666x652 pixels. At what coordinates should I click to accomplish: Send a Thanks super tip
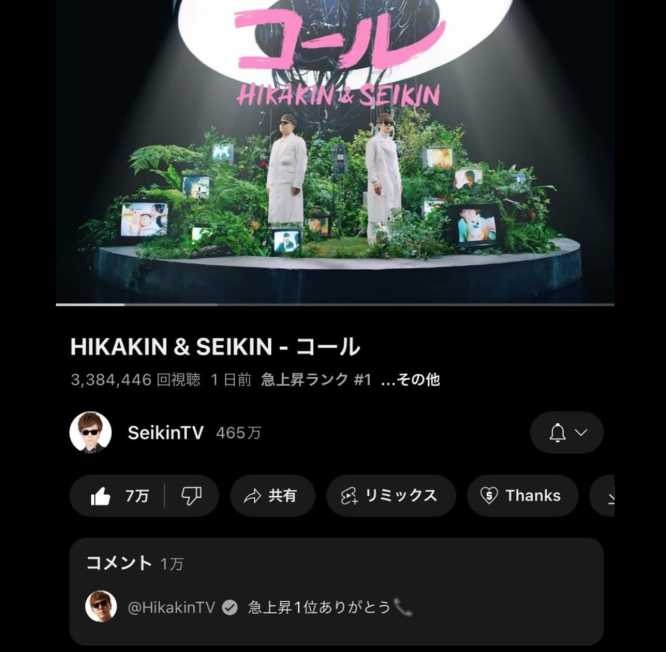[522, 496]
